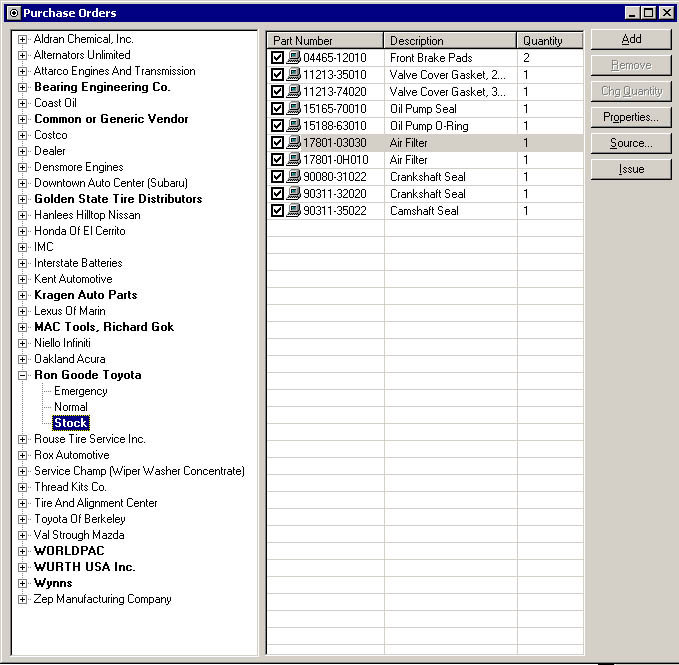Uncheck the checkbox for part 17801-03030
The height and width of the screenshot is (665, 679).
coord(277,142)
